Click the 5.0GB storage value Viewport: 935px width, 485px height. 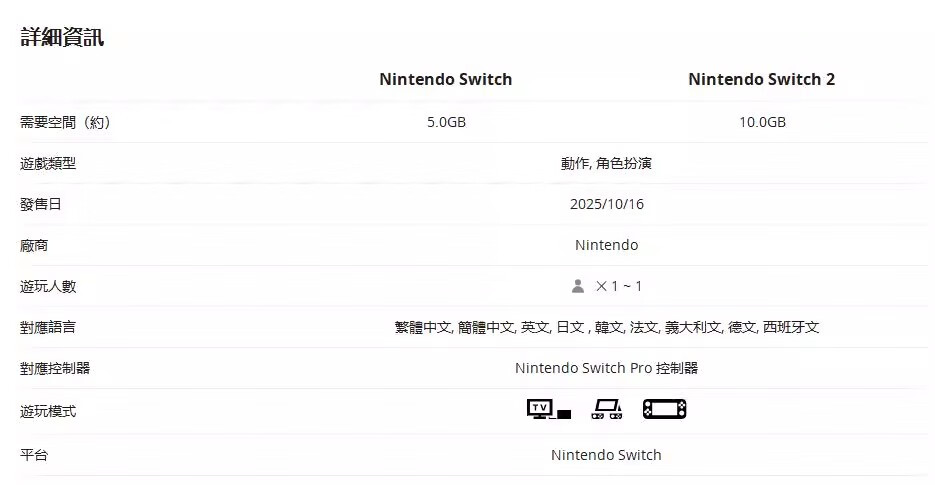pyautogui.click(x=446, y=122)
